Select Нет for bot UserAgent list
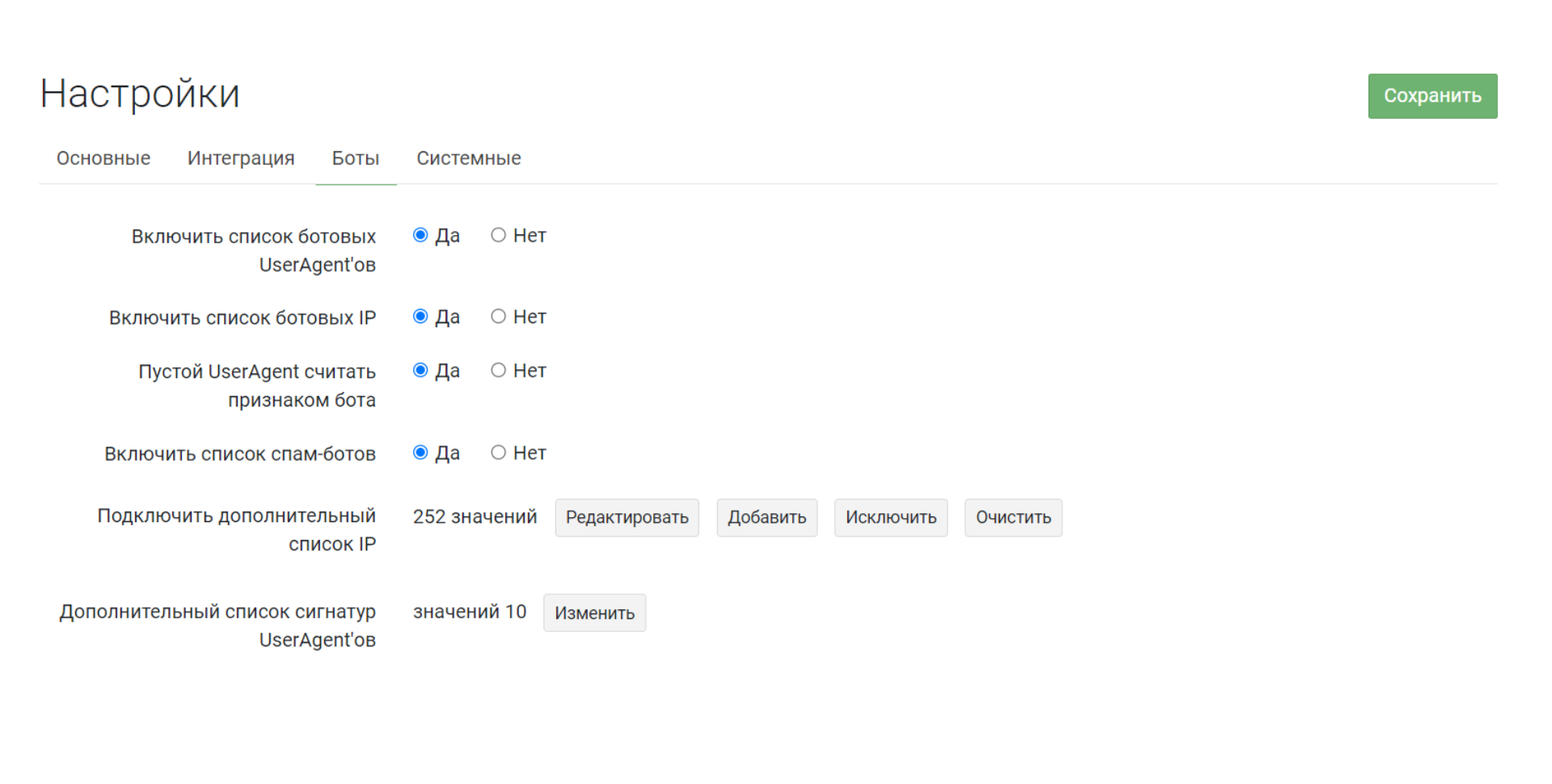 point(499,235)
